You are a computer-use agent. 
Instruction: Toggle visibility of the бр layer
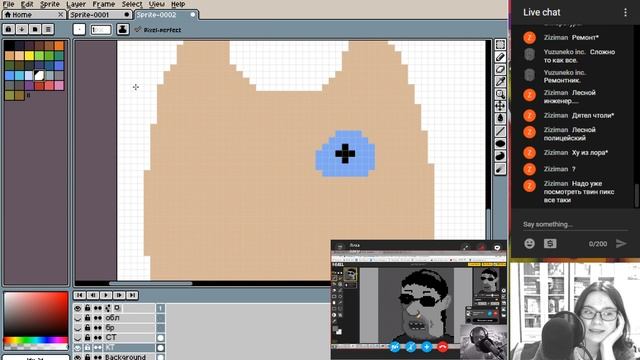tap(78, 328)
